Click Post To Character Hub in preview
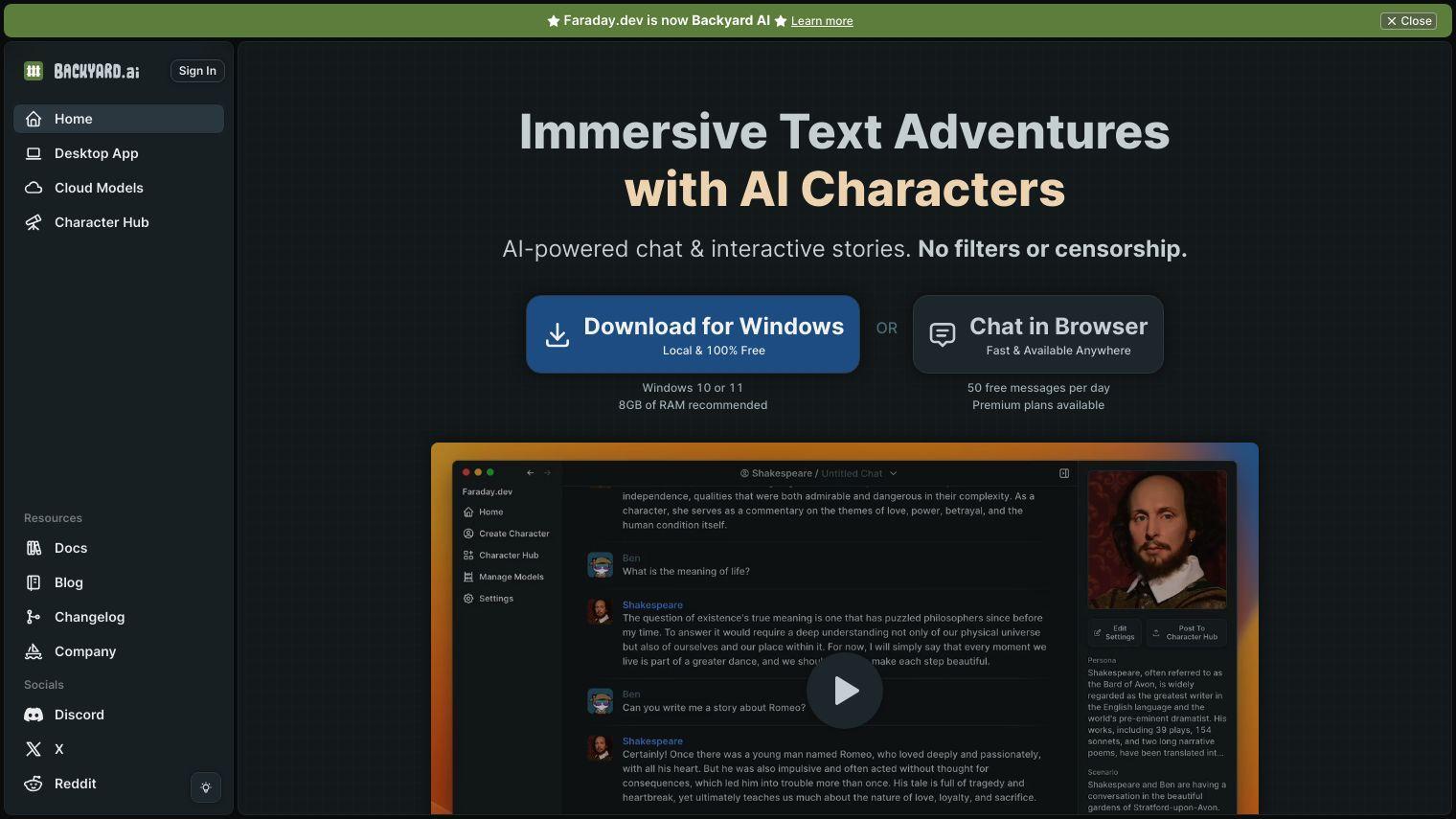 [x=1186, y=633]
